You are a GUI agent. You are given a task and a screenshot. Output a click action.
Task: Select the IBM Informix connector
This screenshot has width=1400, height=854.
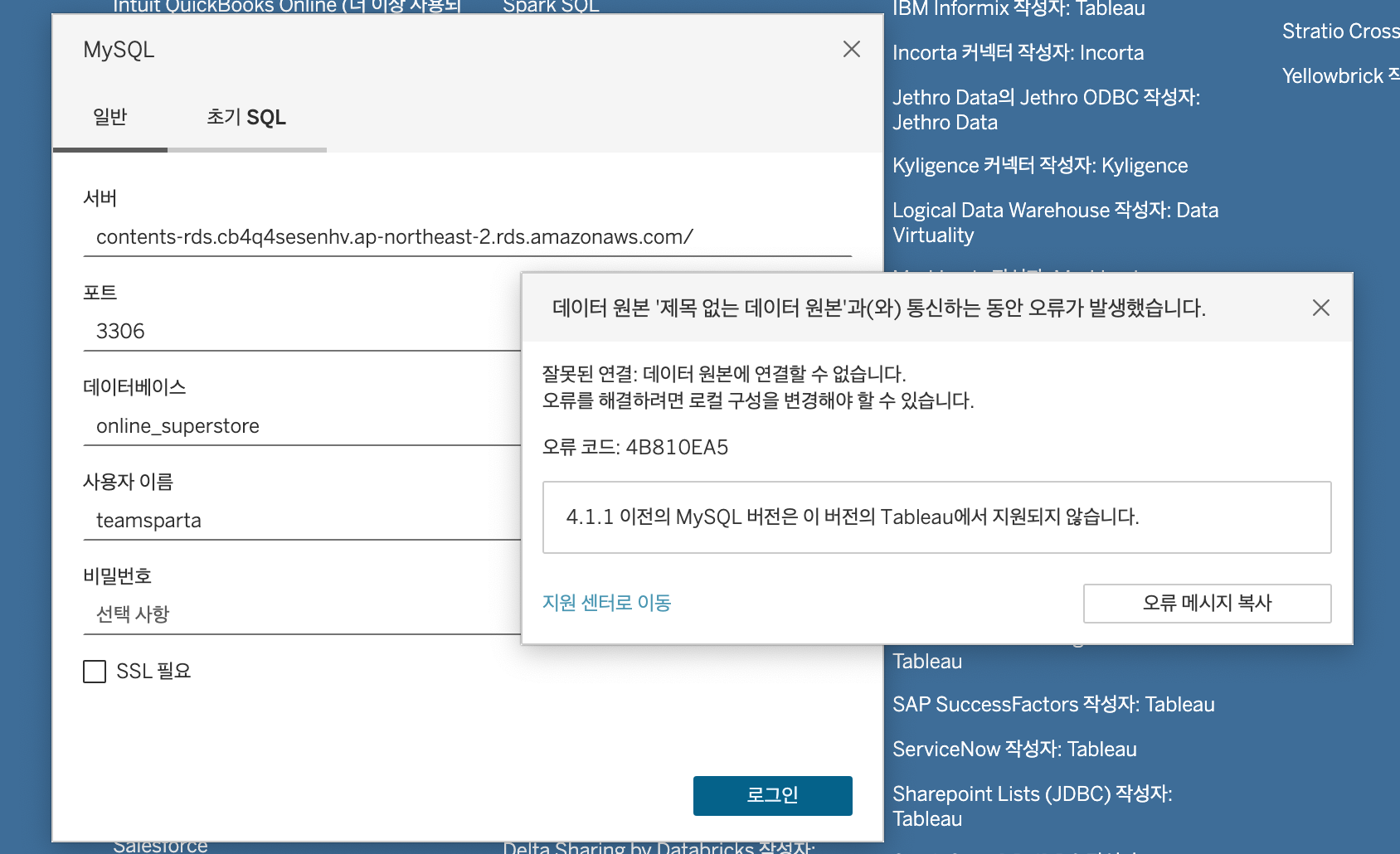click(x=1018, y=9)
